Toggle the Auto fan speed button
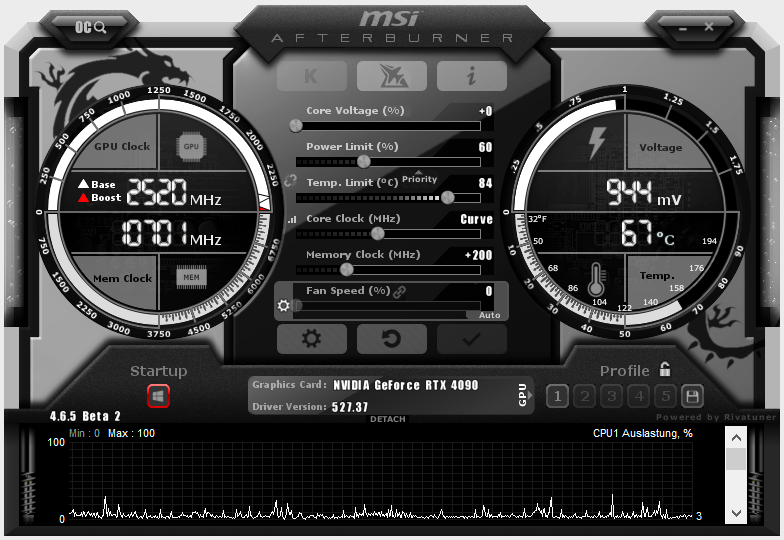The height and width of the screenshot is (540, 784). point(489,315)
